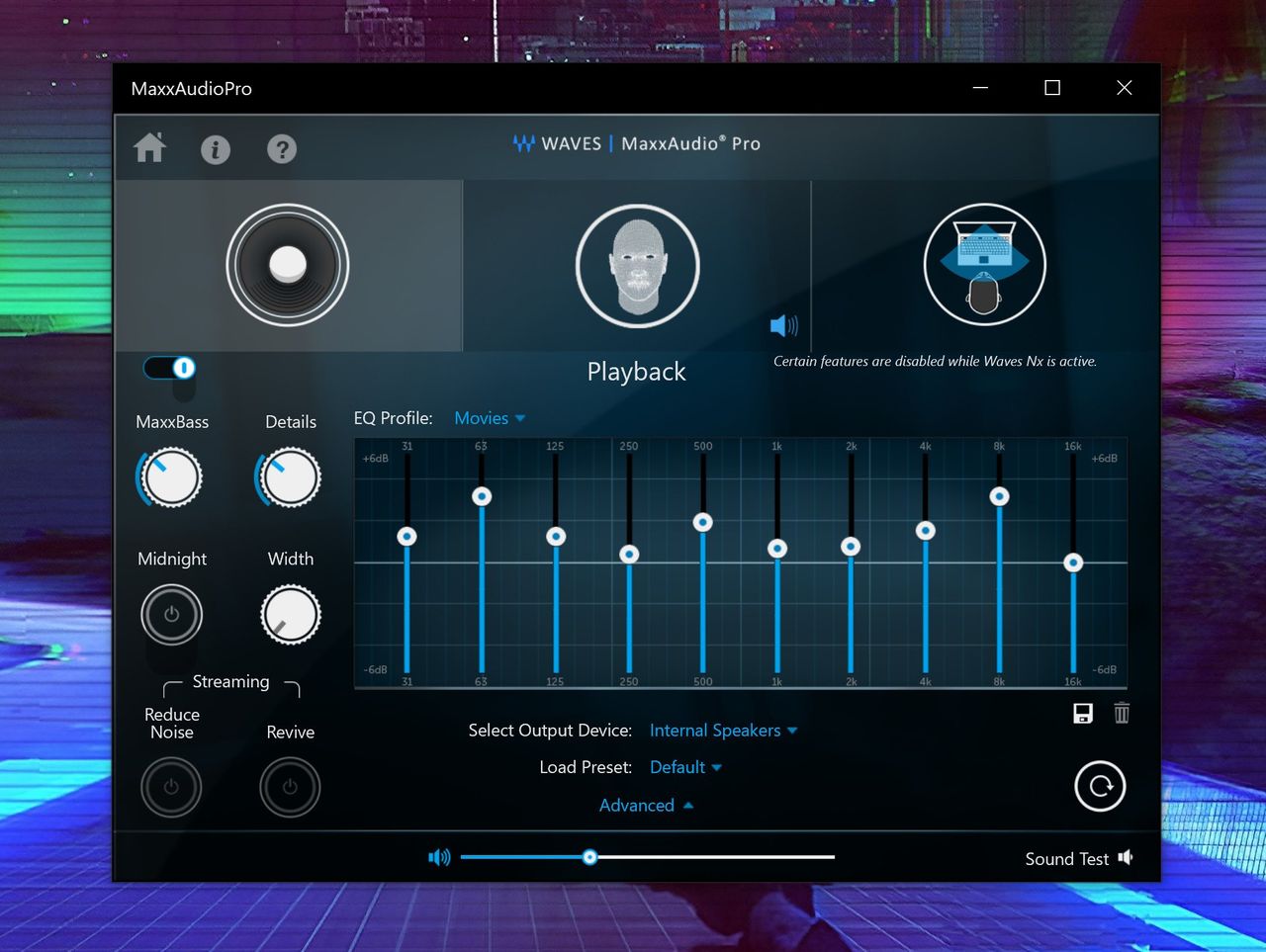Click the master volume slider handle
Screen dimensions: 1266x952
coord(589,857)
